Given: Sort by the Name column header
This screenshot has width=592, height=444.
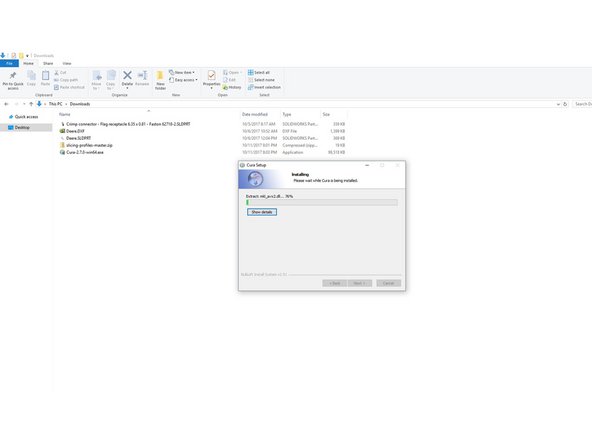Looking at the screenshot, I should pos(65,114).
